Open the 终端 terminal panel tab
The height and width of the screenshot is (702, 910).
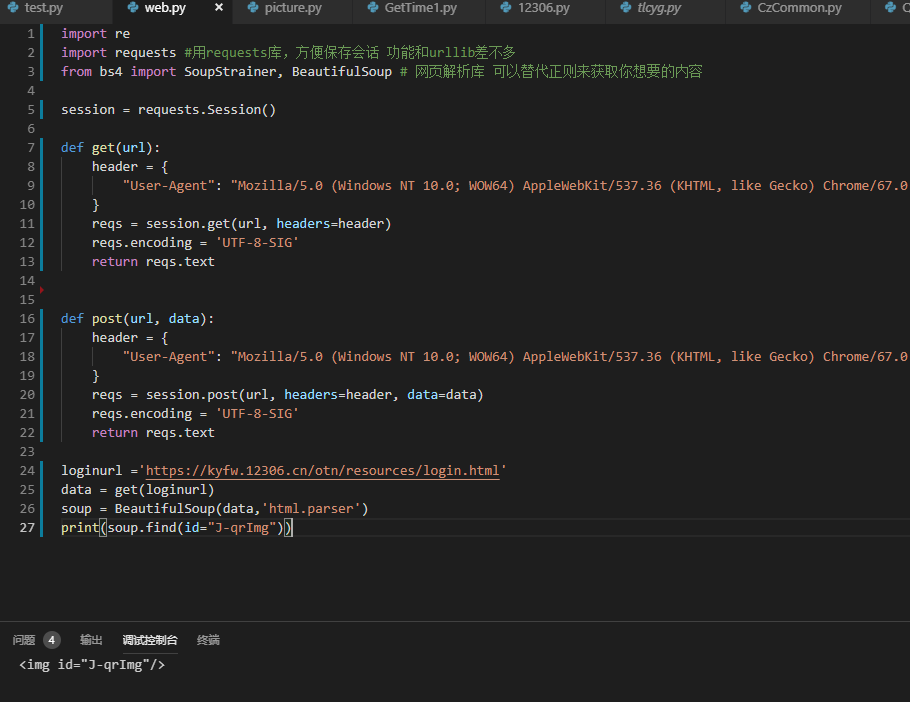(208, 640)
